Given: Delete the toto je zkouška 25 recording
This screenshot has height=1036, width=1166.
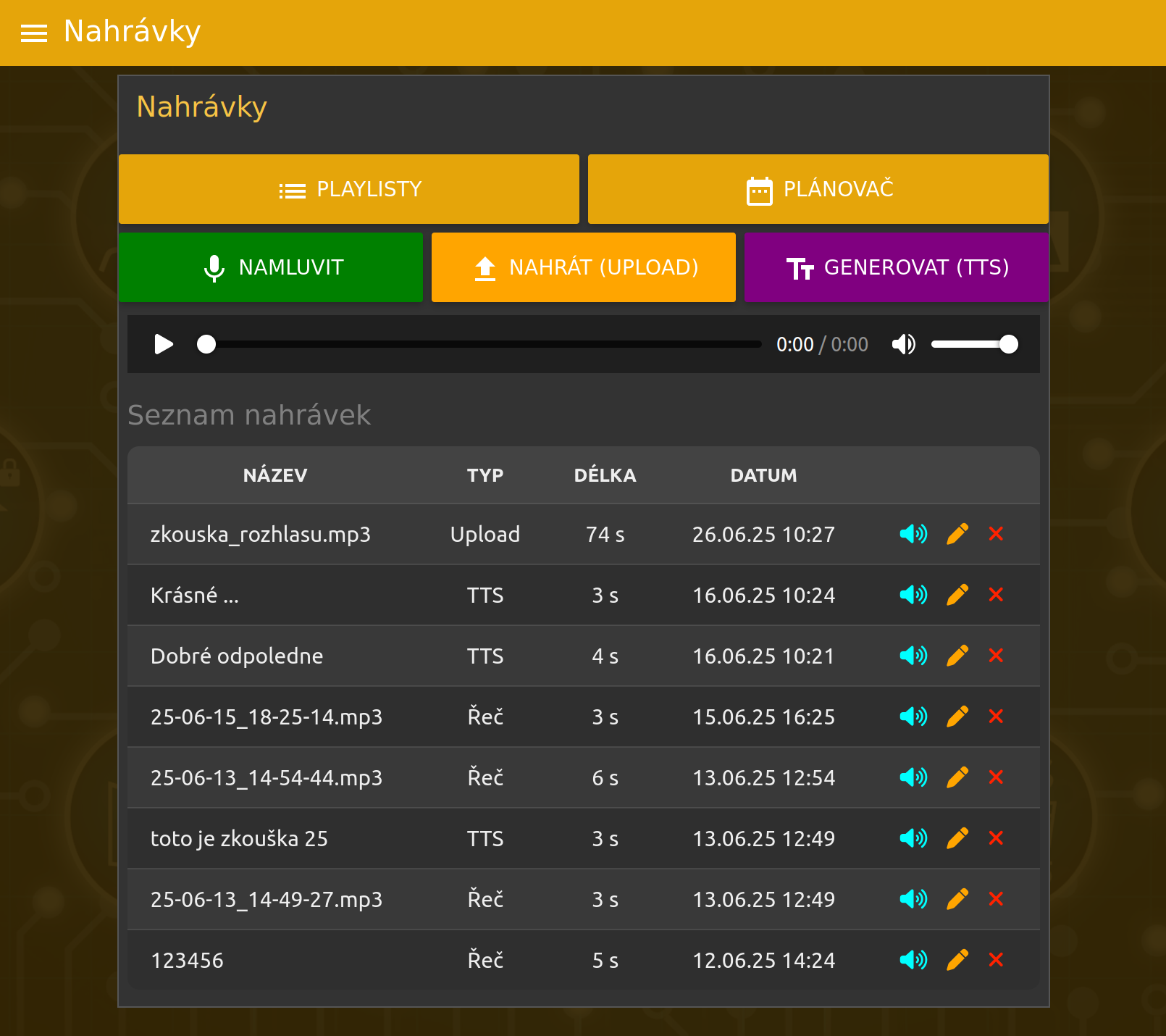Looking at the screenshot, I should 996,838.
